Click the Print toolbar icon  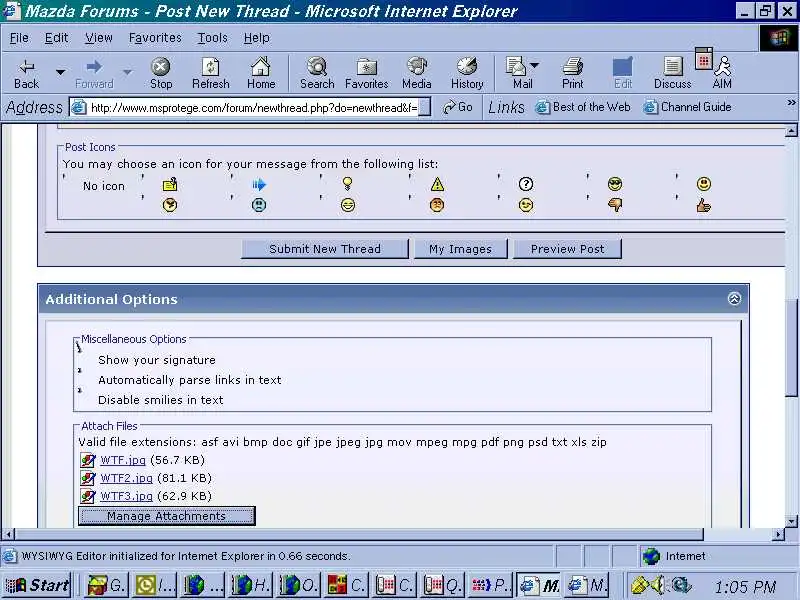pyautogui.click(x=572, y=72)
